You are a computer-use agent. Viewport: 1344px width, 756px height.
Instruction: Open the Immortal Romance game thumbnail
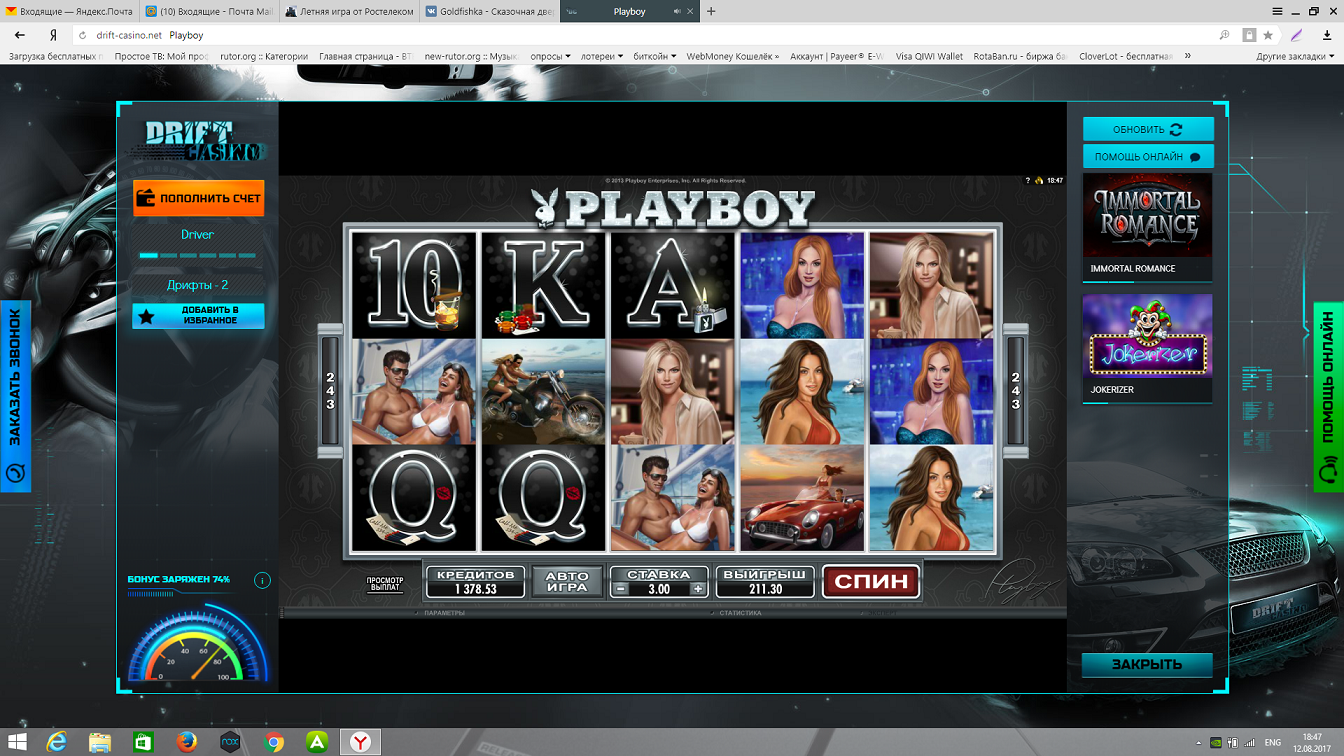(x=1147, y=226)
